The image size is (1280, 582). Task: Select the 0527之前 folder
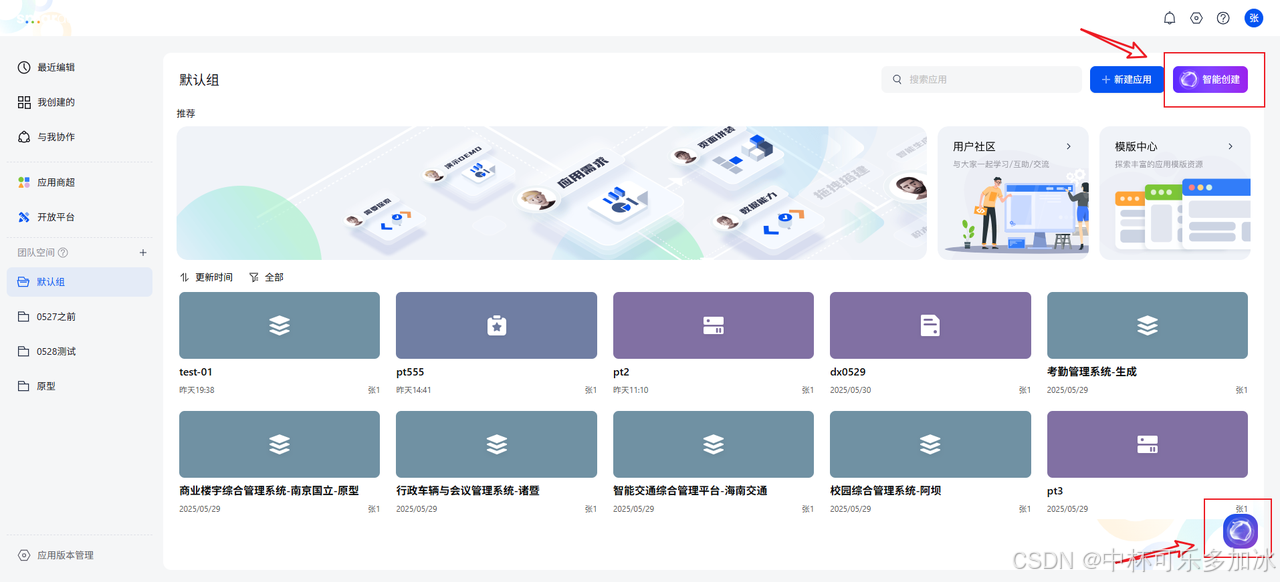(78, 317)
